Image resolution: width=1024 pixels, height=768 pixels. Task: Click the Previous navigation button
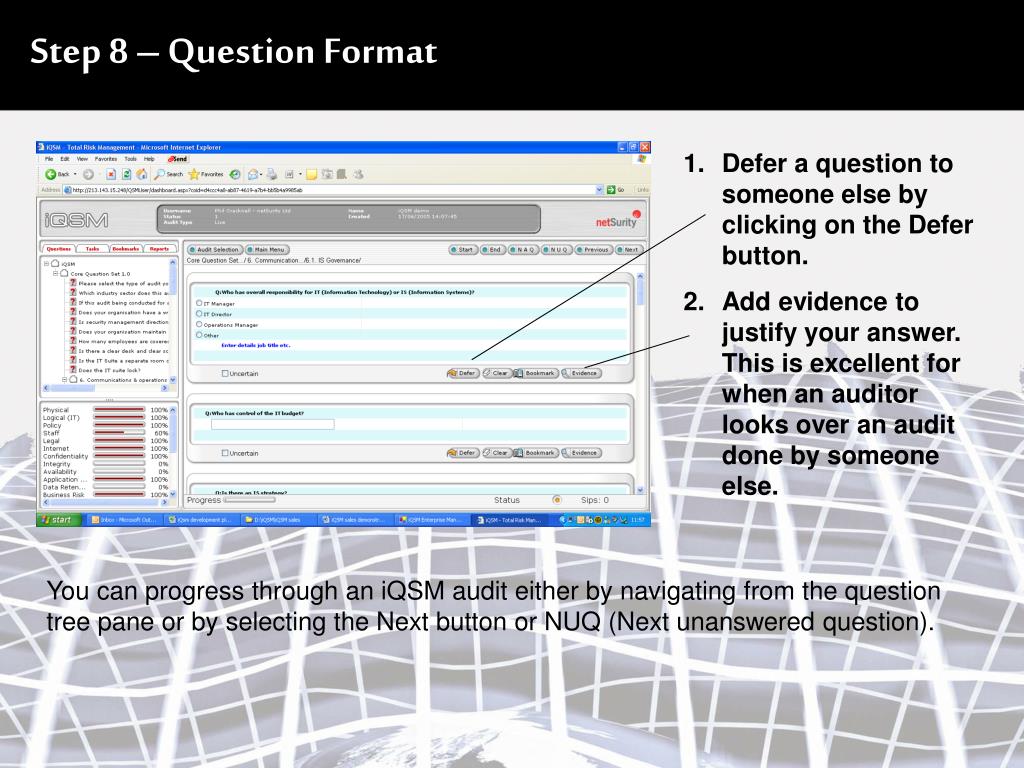594,249
